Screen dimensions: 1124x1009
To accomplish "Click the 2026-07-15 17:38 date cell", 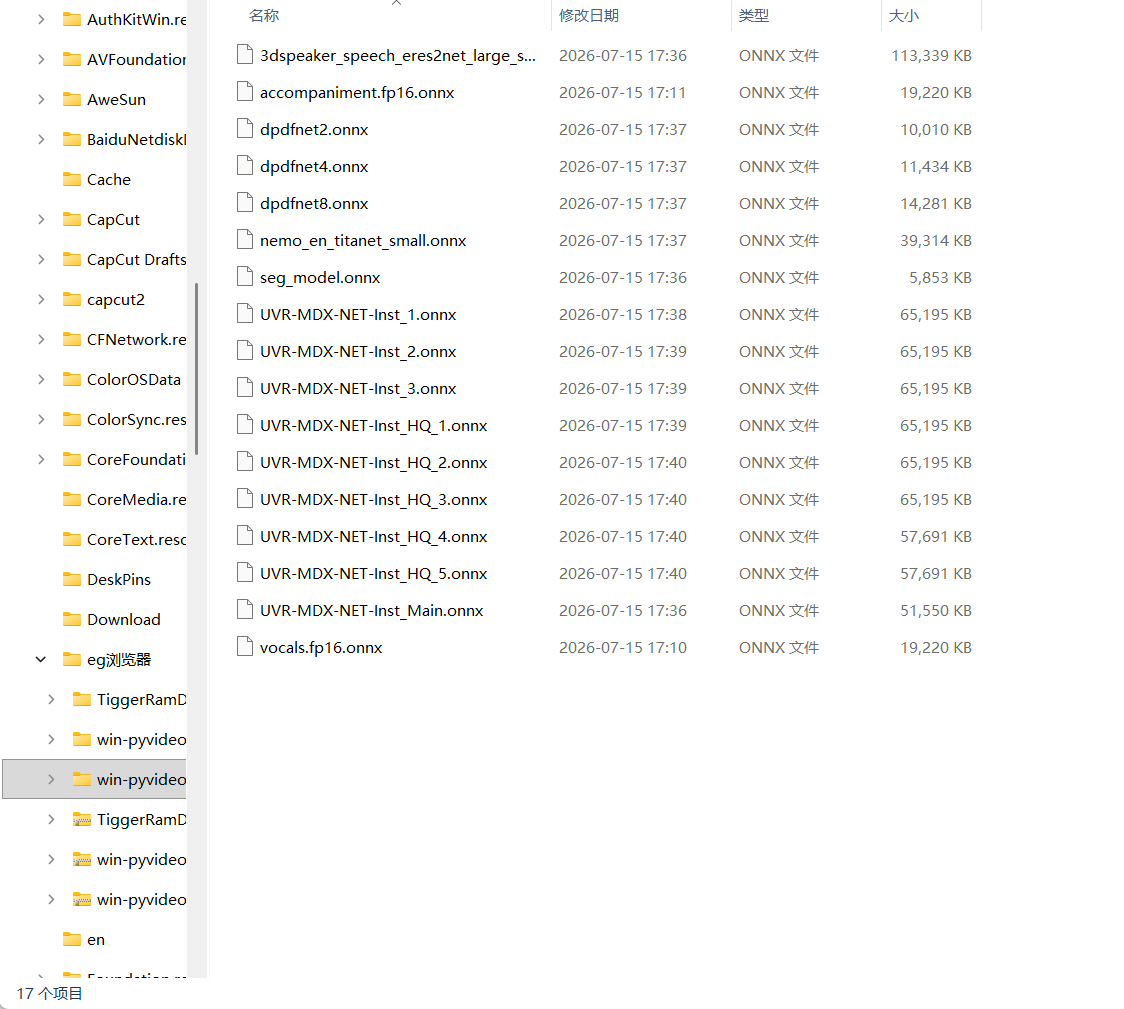I will point(622,315).
